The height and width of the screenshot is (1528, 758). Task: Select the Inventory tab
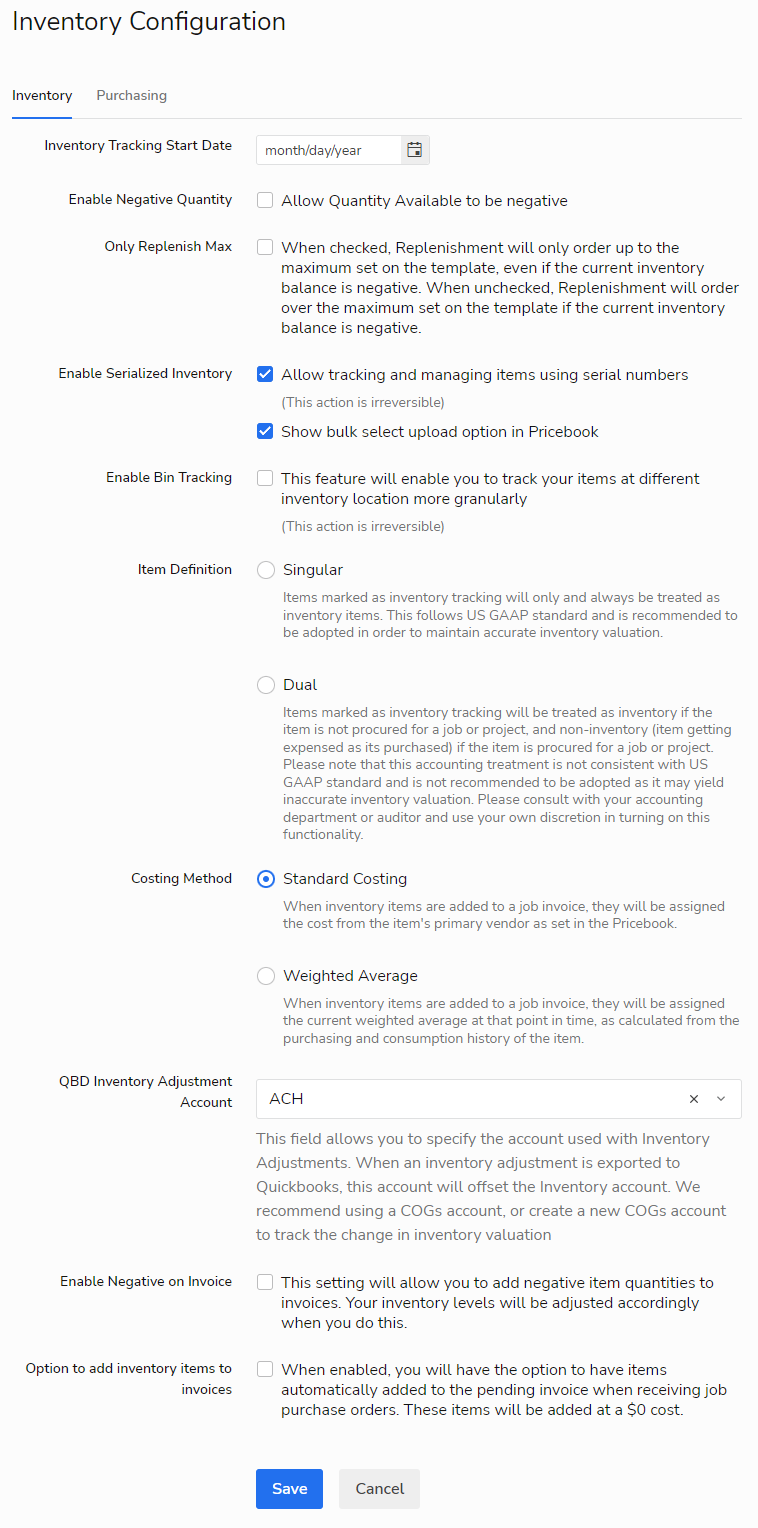pyautogui.click(x=42, y=96)
